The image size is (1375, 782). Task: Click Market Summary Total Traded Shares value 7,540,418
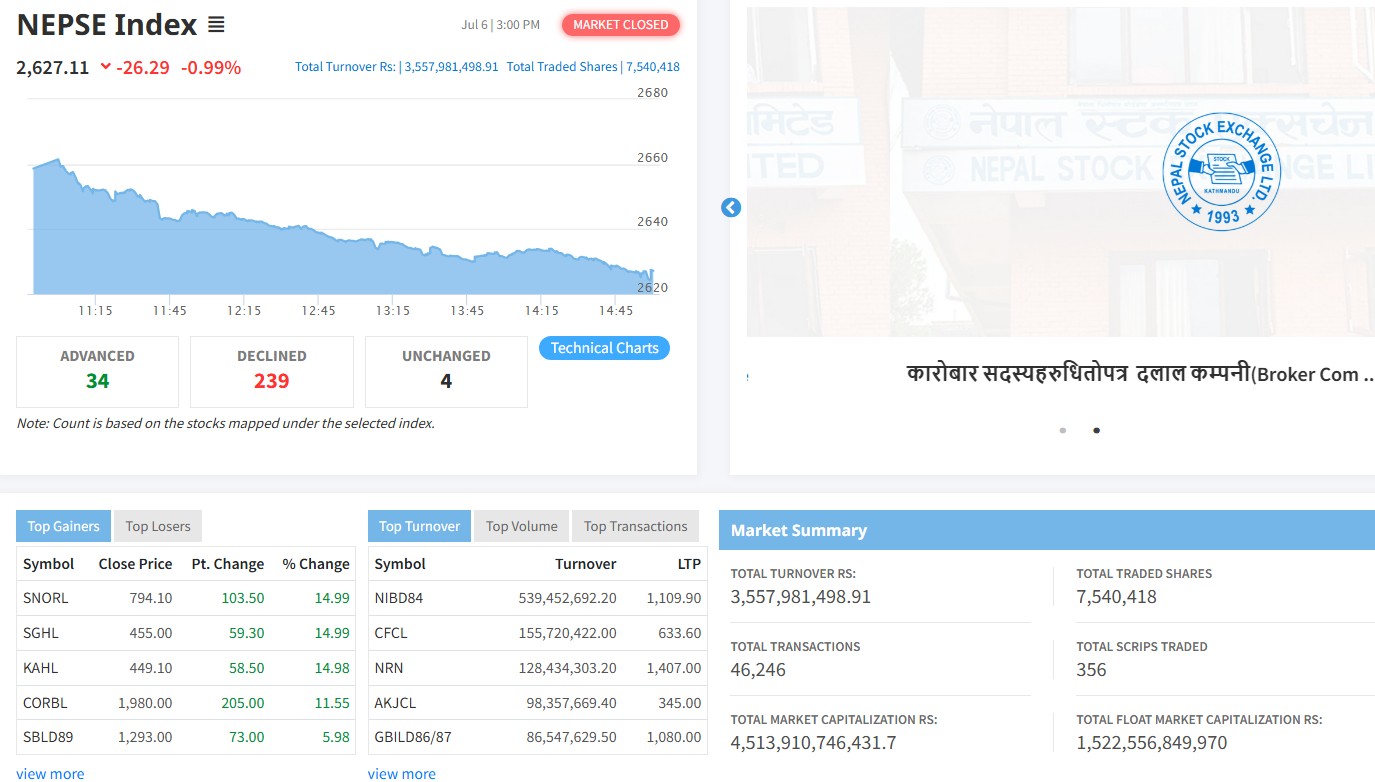point(1116,596)
